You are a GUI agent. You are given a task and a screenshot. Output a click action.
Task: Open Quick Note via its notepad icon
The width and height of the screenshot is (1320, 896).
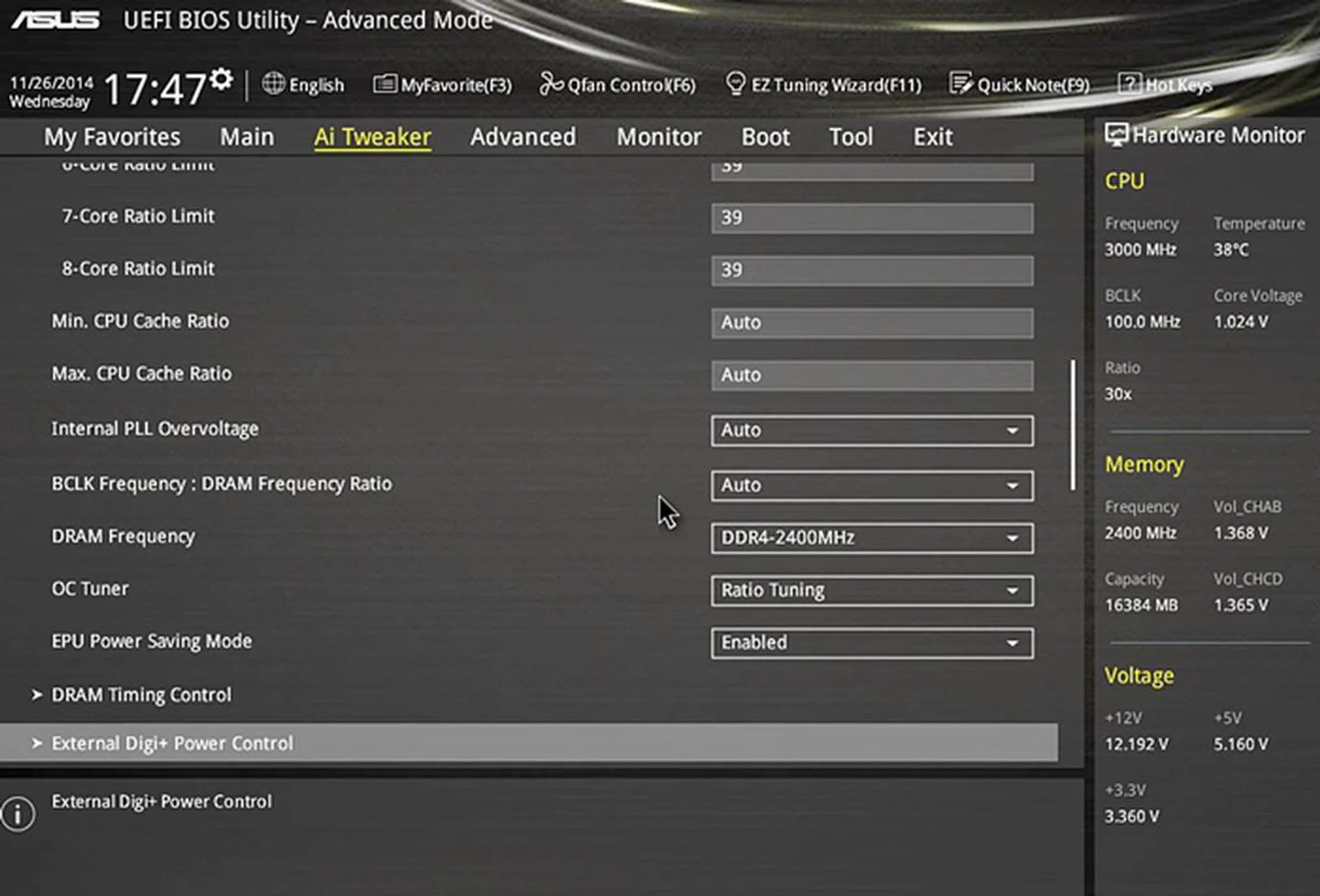(x=960, y=84)
